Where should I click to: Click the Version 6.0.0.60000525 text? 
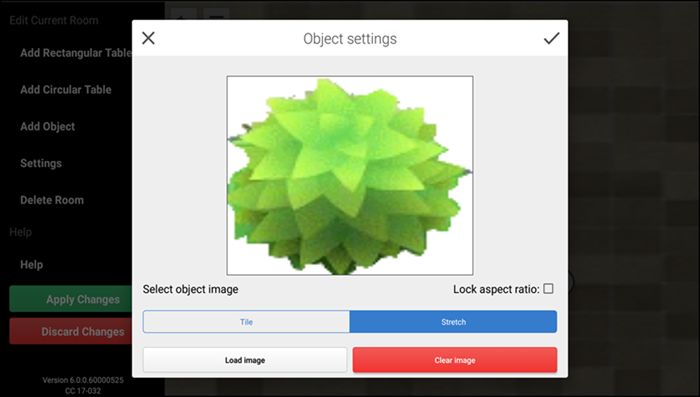[x=83, y=380]
